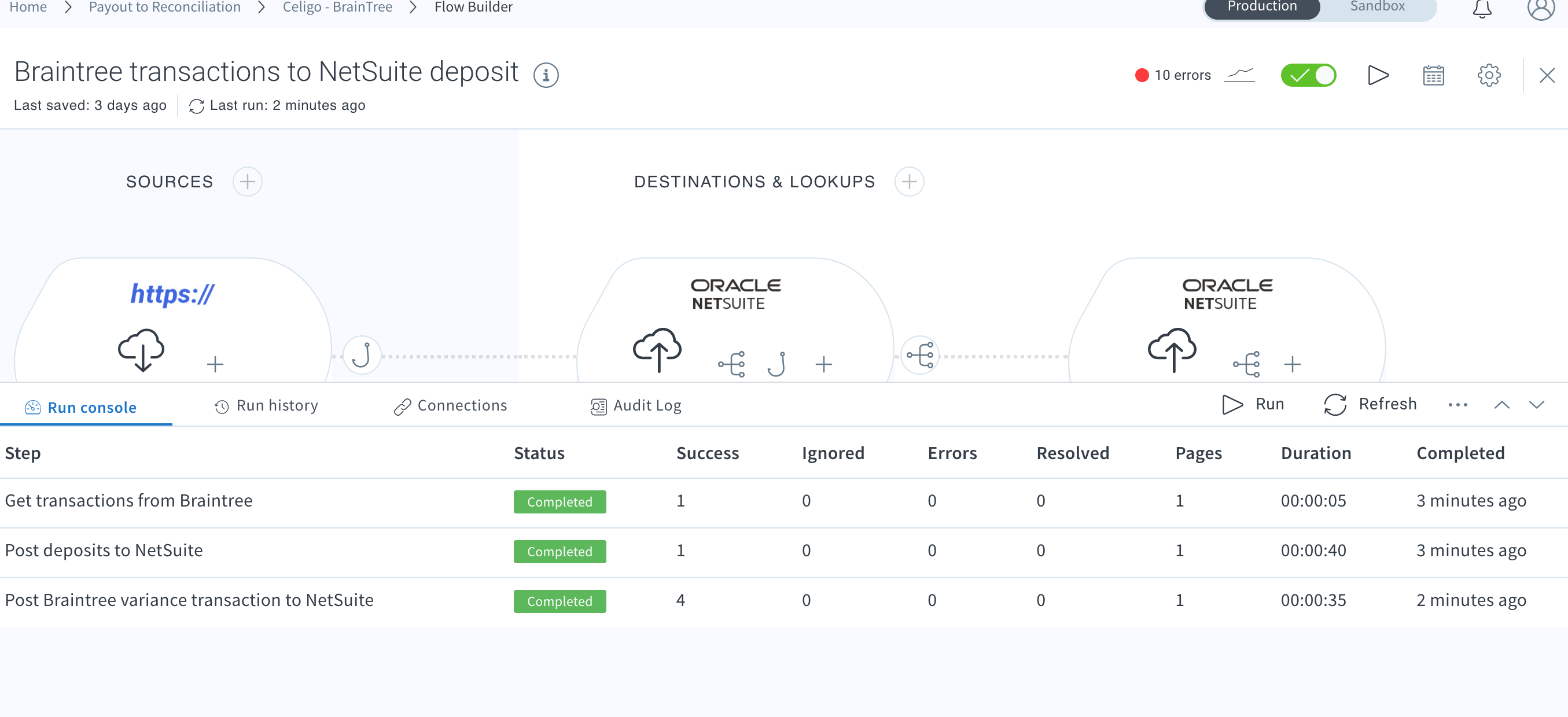Collapse the run console panel
The width and height of the screenshot is (1568, 717).
1502,405
